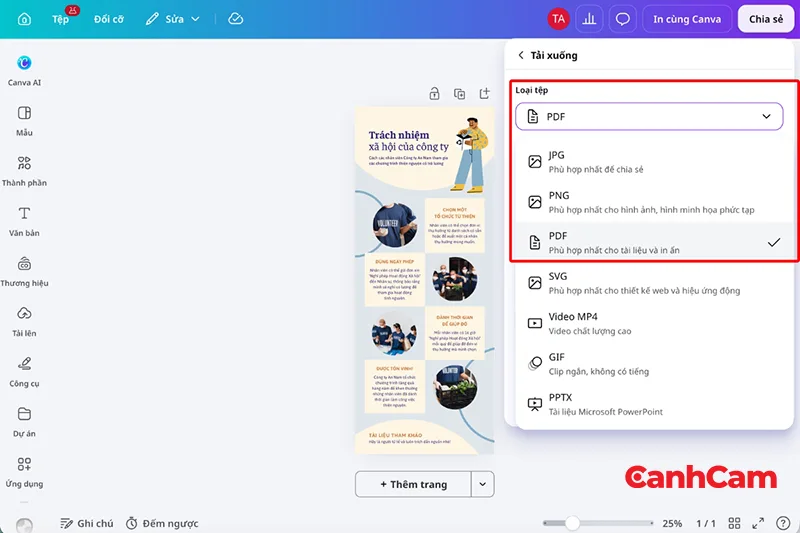Click the 1 / 1 page counter
The width and height of the screenshot is (800, 533).
(x=706, y=523)
